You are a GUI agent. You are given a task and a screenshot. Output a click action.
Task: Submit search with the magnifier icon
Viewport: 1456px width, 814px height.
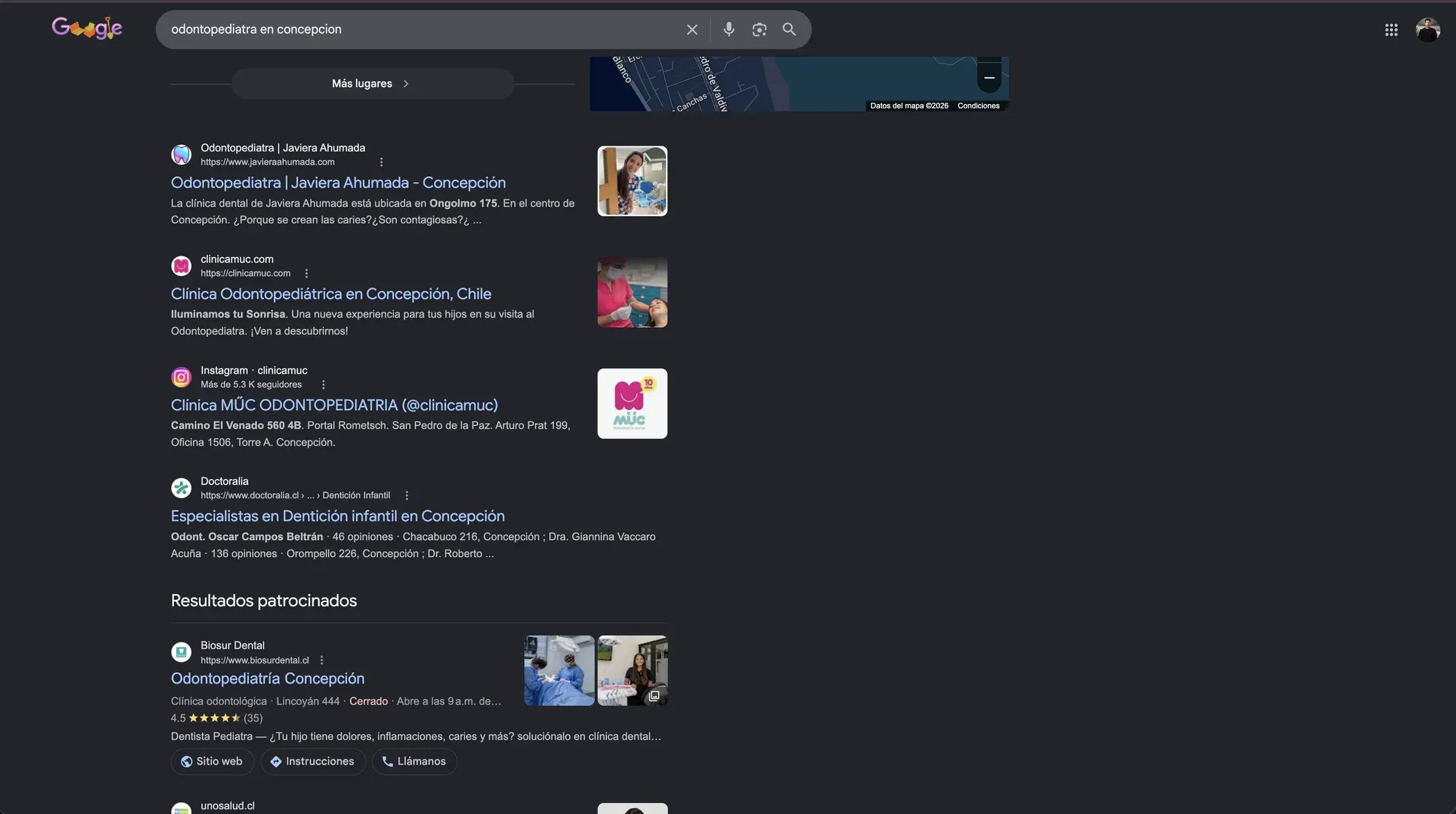(789, 29)
